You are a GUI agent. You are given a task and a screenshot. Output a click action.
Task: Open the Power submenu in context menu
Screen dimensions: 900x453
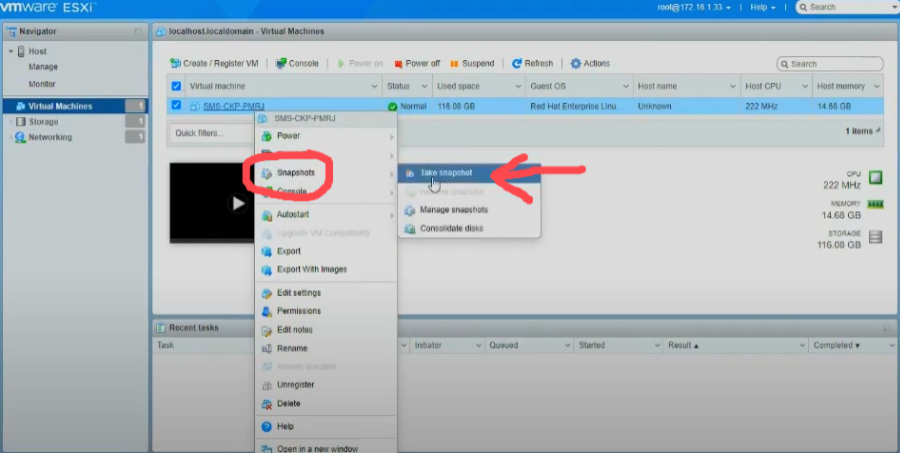pyautogui.click(x=326, y=136)
